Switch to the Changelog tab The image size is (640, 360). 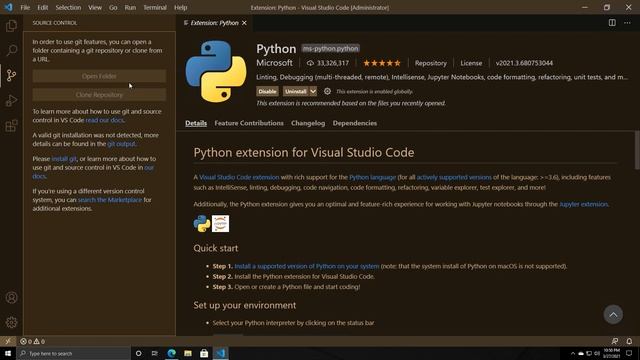[x=308, y=123]
